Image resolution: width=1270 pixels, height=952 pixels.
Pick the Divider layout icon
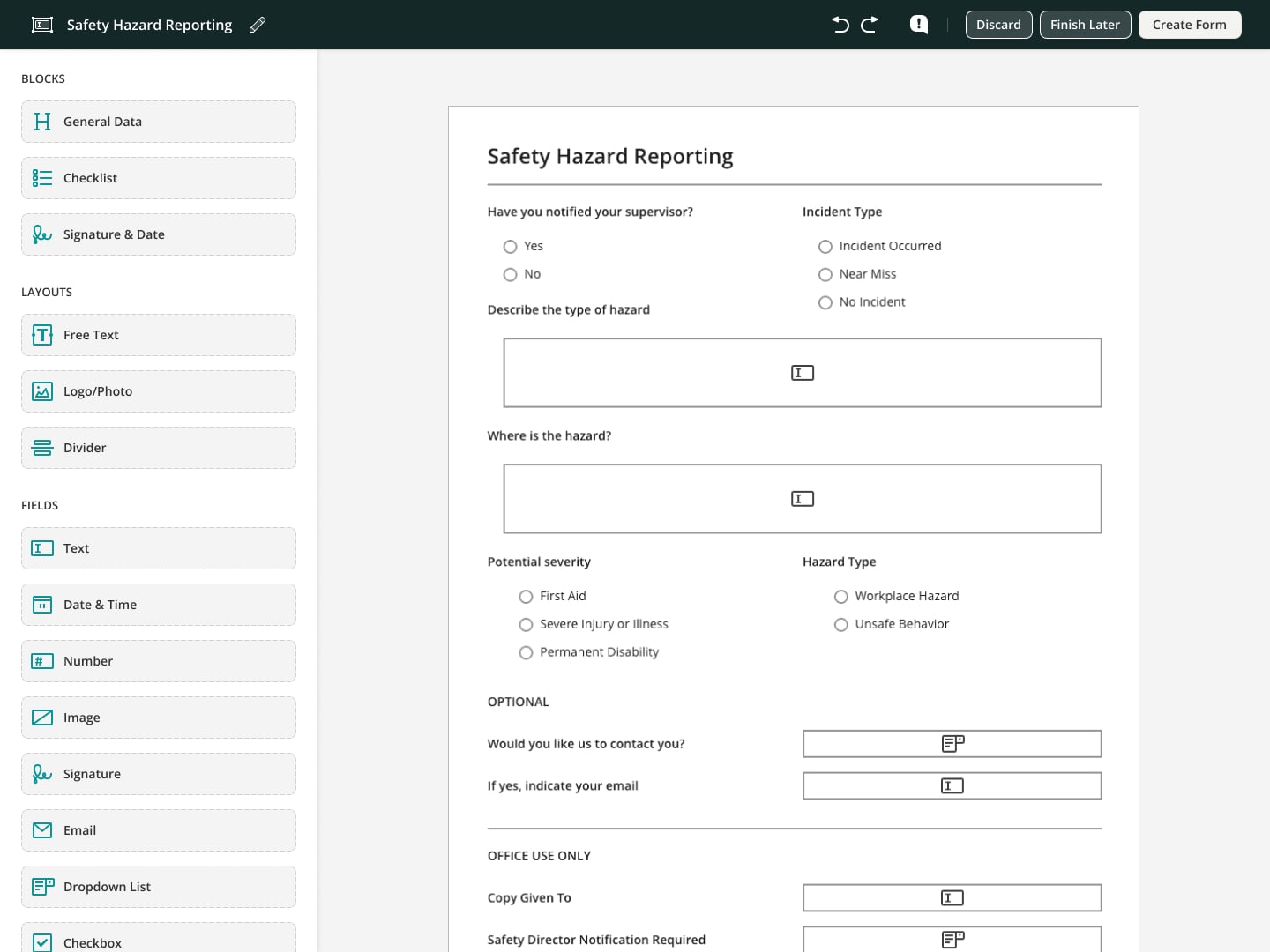pyautogui.click(x=42, y=448)
